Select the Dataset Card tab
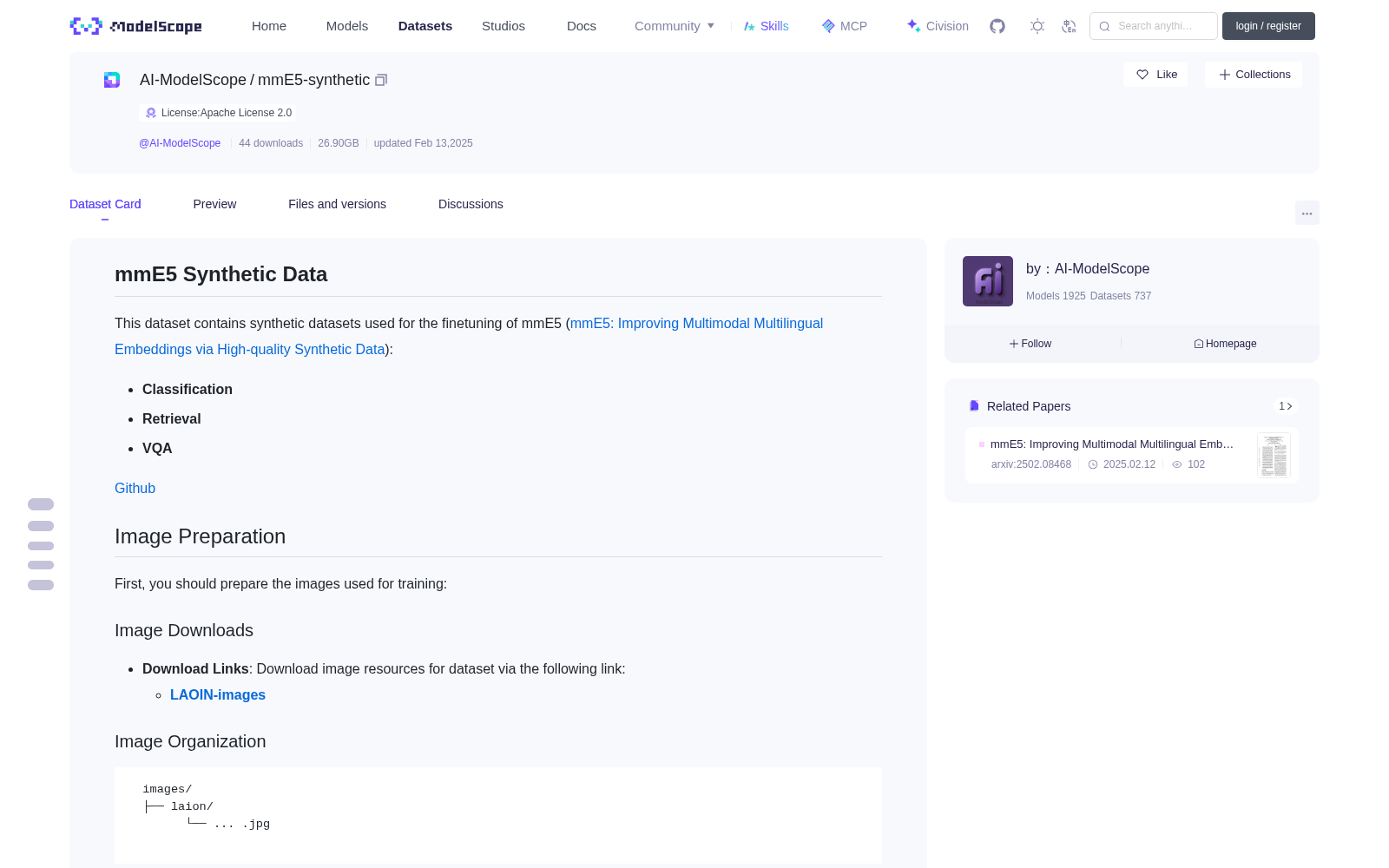The width and height of the screenshot is (1389, 868). (x=105, y=204)
